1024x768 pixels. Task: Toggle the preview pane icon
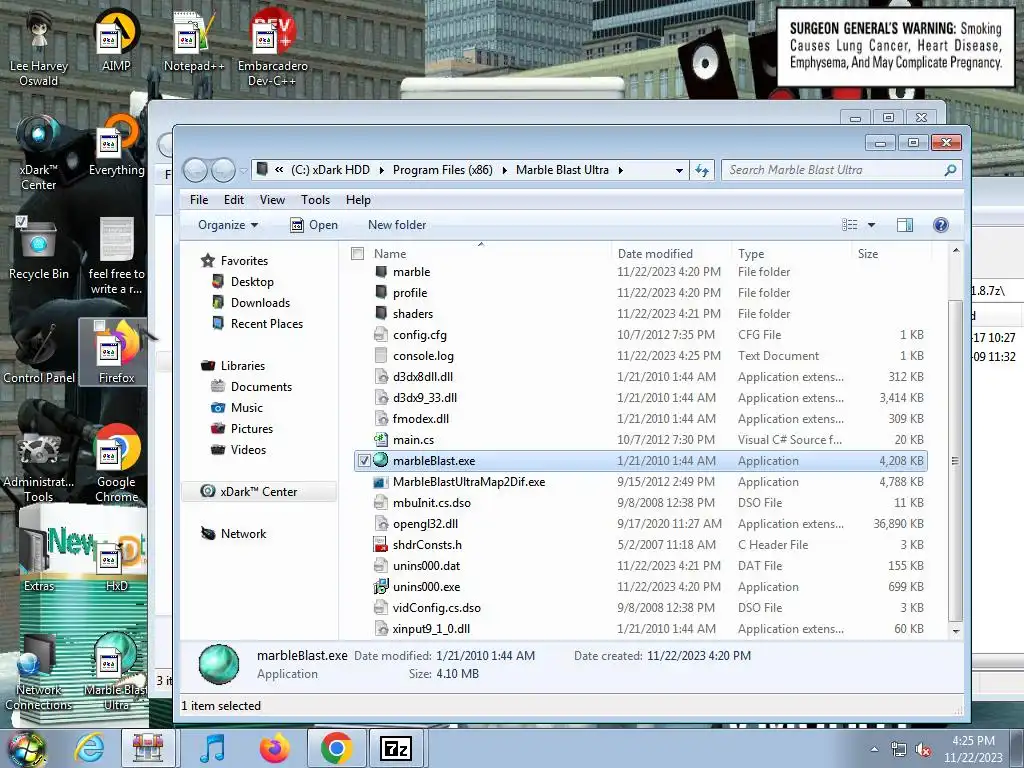[x=904, y=225]
